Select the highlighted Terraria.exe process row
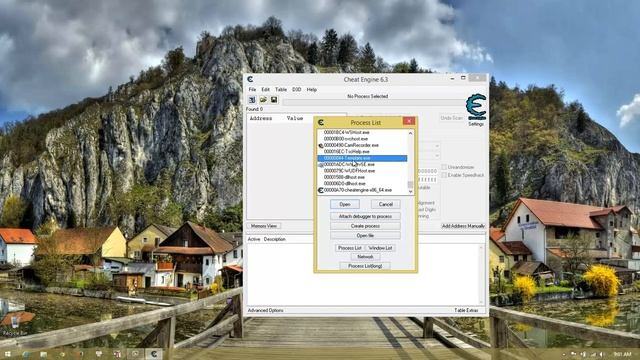 point(362,158)
